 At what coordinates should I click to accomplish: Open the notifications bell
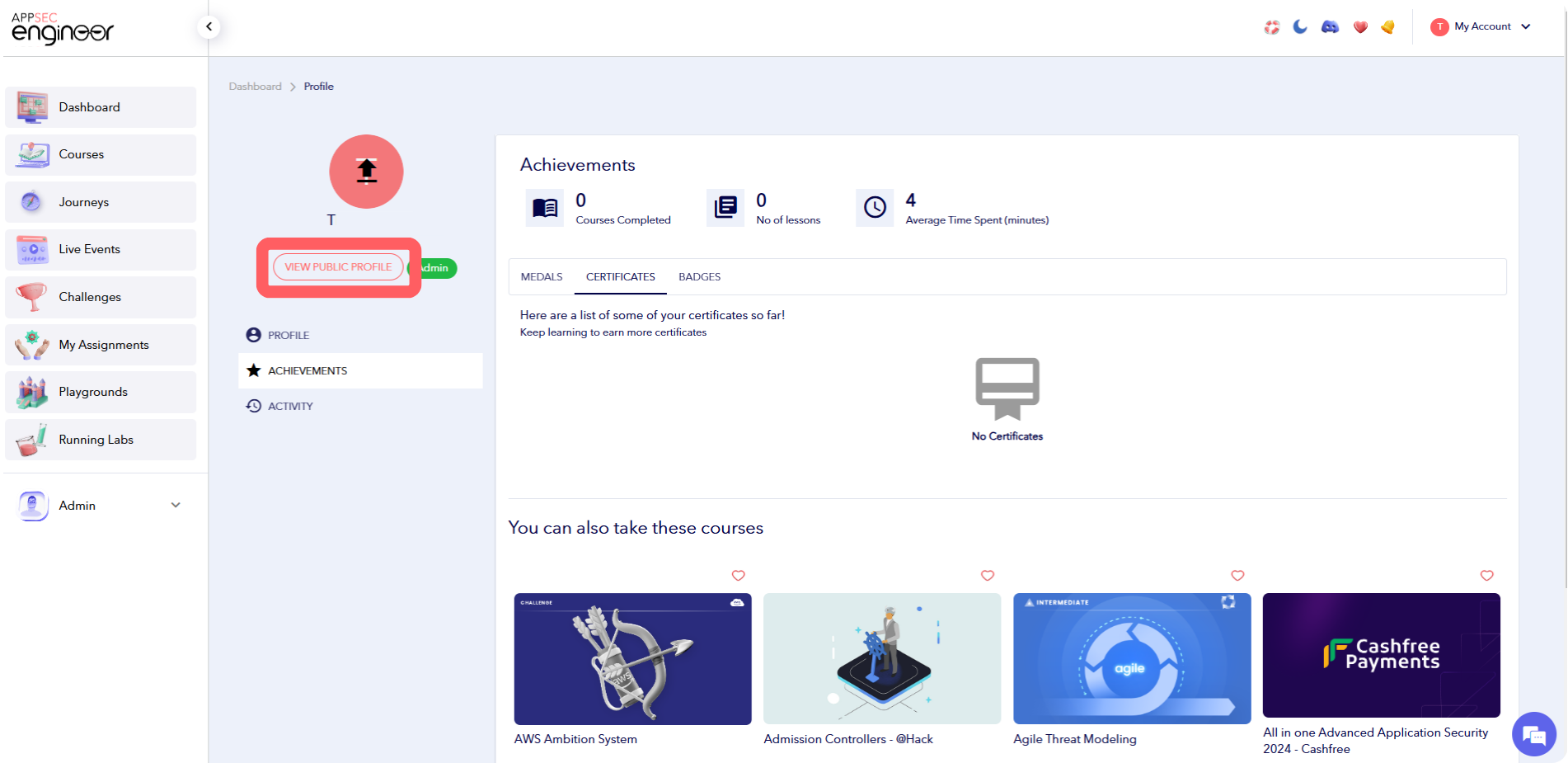(1388, 27)
